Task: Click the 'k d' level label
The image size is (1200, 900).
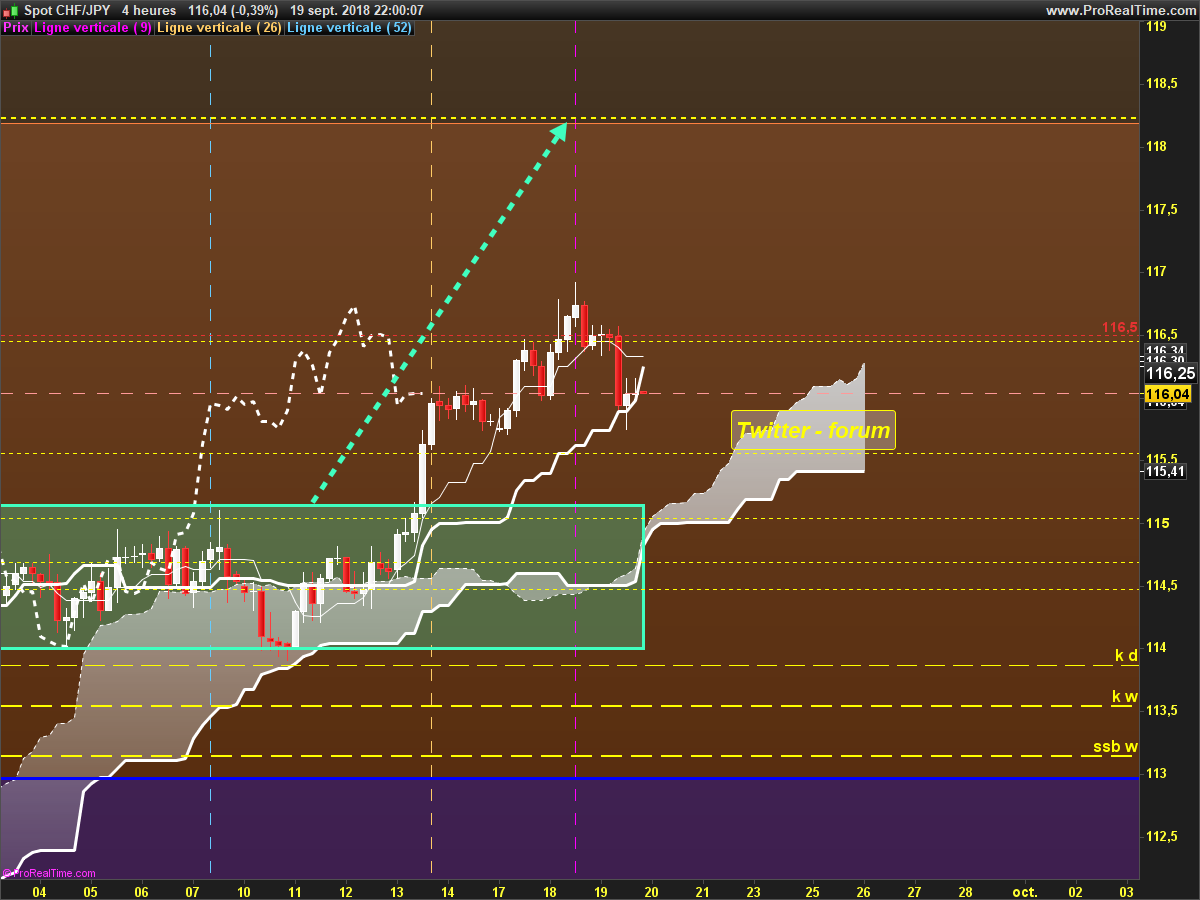Action: click(1126, 656)
